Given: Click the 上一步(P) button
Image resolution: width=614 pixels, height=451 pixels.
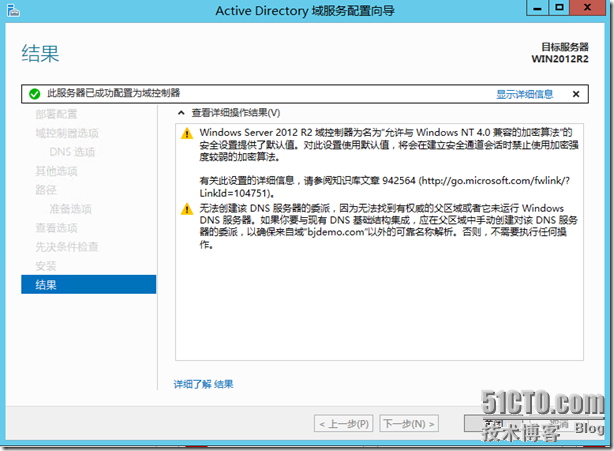Looking at the screenshot, I should [x=343, y=424].
